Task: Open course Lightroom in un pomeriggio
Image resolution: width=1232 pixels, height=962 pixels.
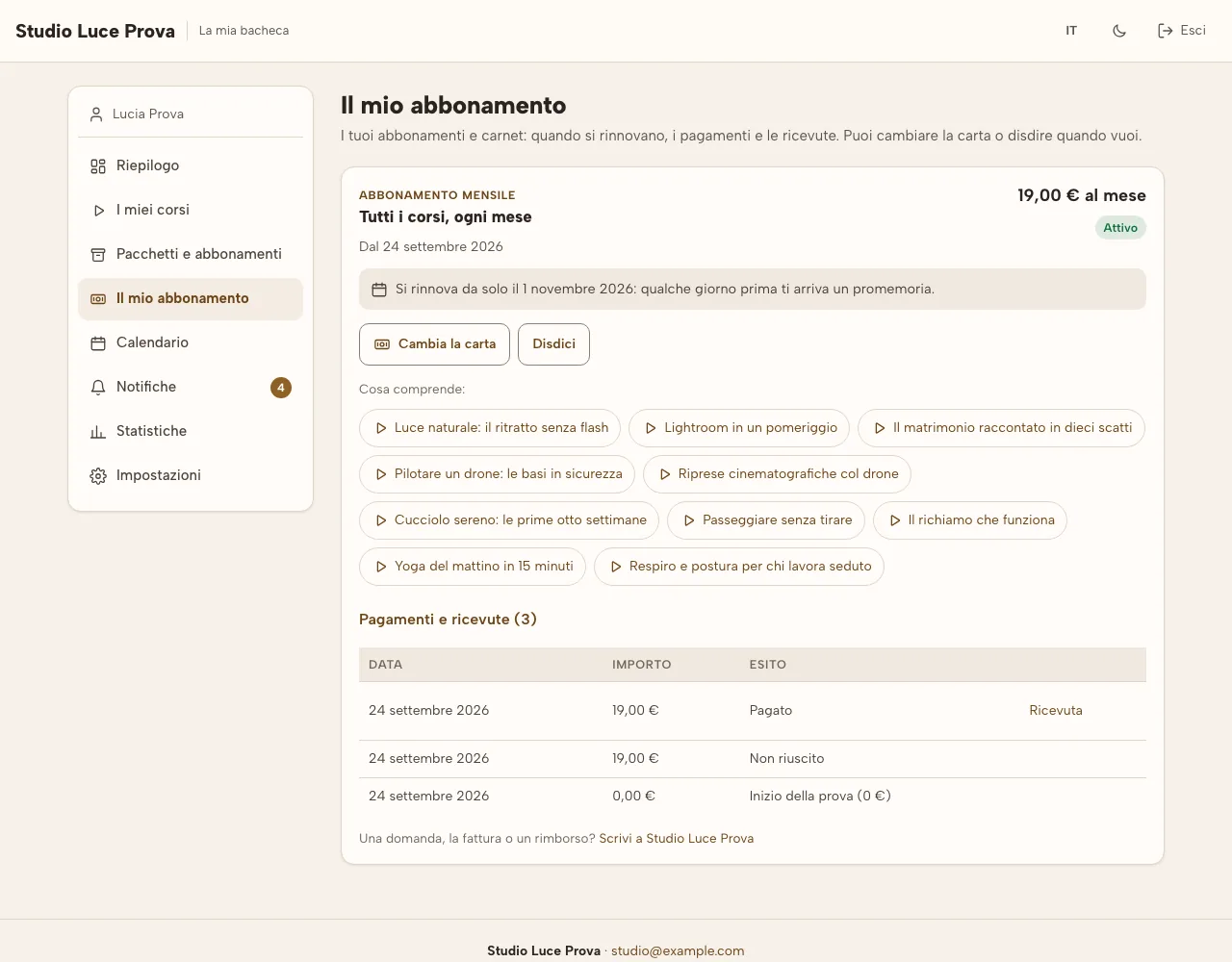Action: (x=739, y=428)
